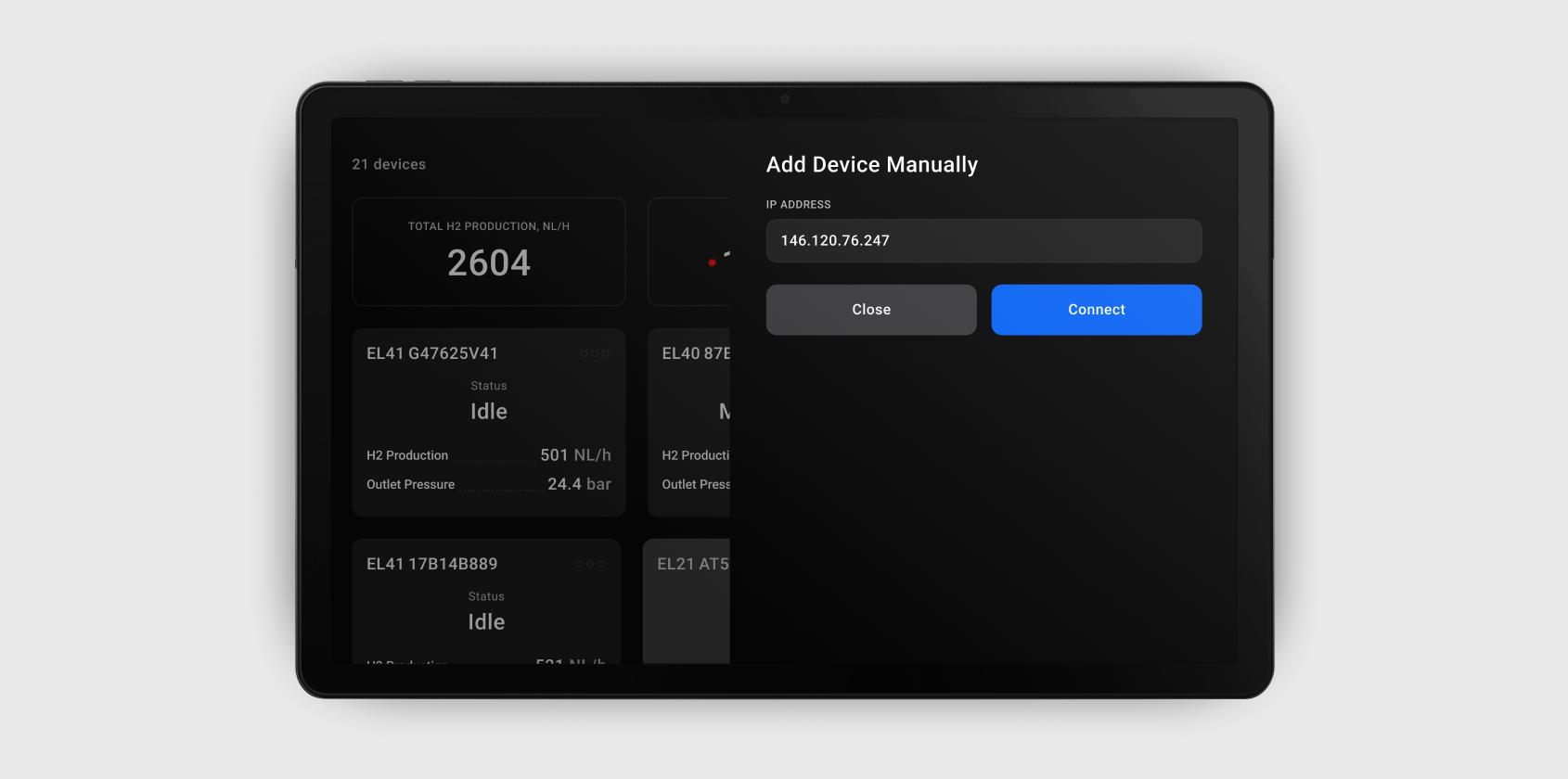Open options menu for EL41 17B14B889
The height and width of the screenshot is (779, 1568).
point(590,564)
